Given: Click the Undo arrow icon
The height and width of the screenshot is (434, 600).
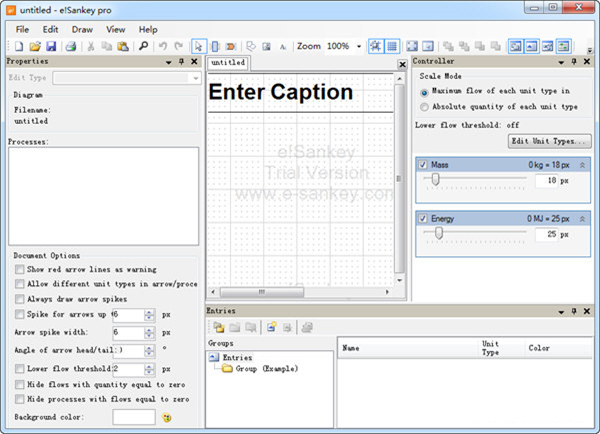Looking at the screenshot, I should (x=162, y=46).
